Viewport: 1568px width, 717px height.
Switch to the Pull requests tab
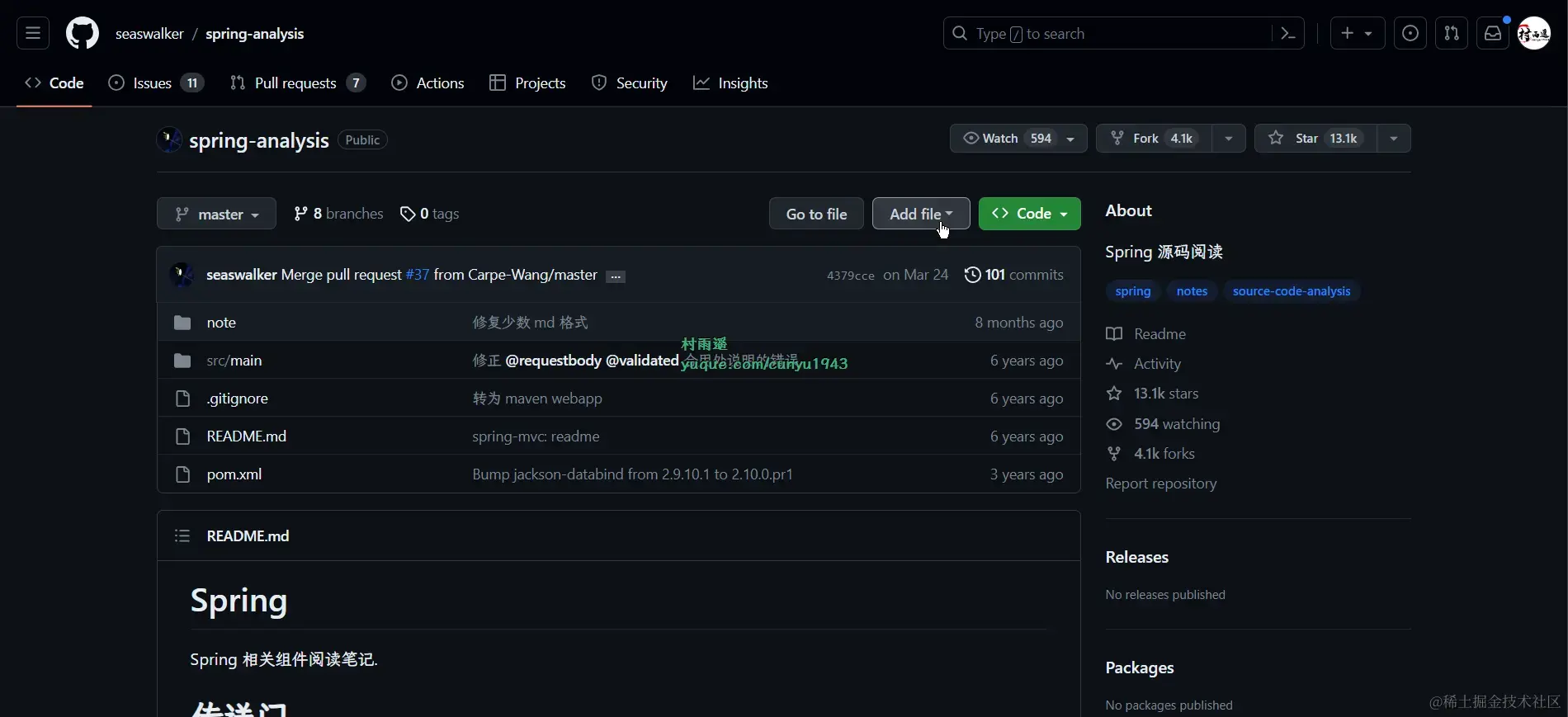[x=297, y=83]
